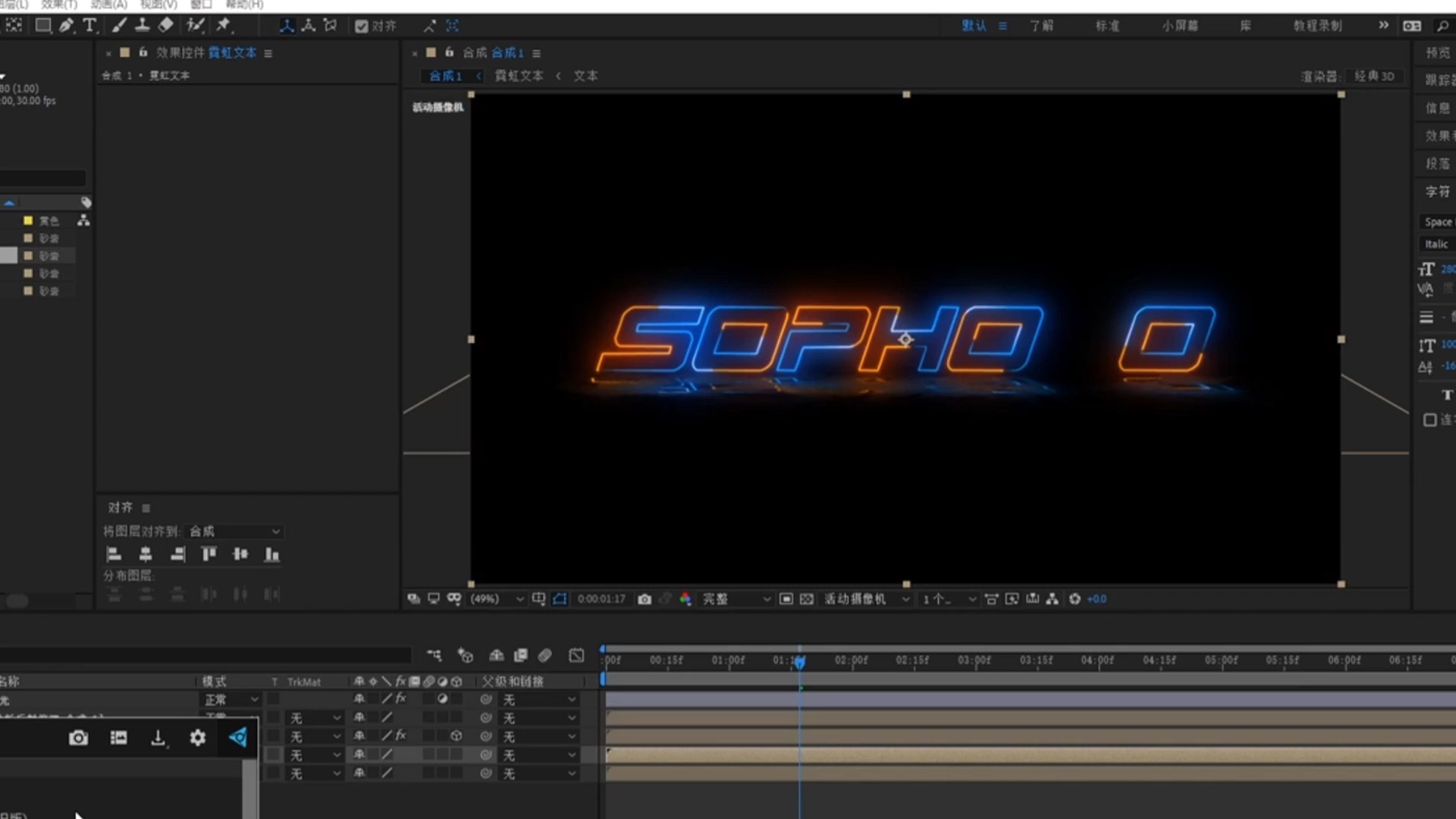Screen dimensions: 1456x819
Task: Click the draft 3D timeline icon
Action: coord(465,655)
